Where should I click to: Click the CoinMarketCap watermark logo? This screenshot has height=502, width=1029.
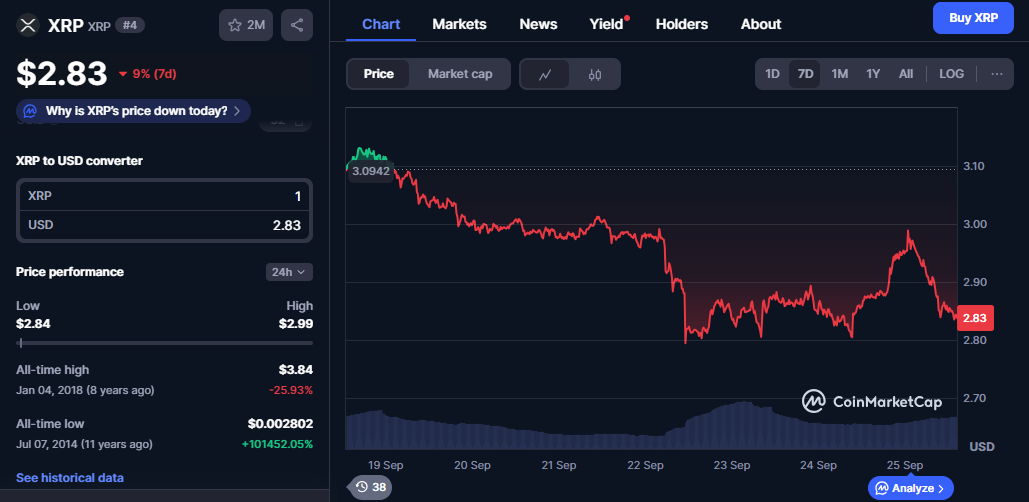pyautogui.click(x=872, y=401)
